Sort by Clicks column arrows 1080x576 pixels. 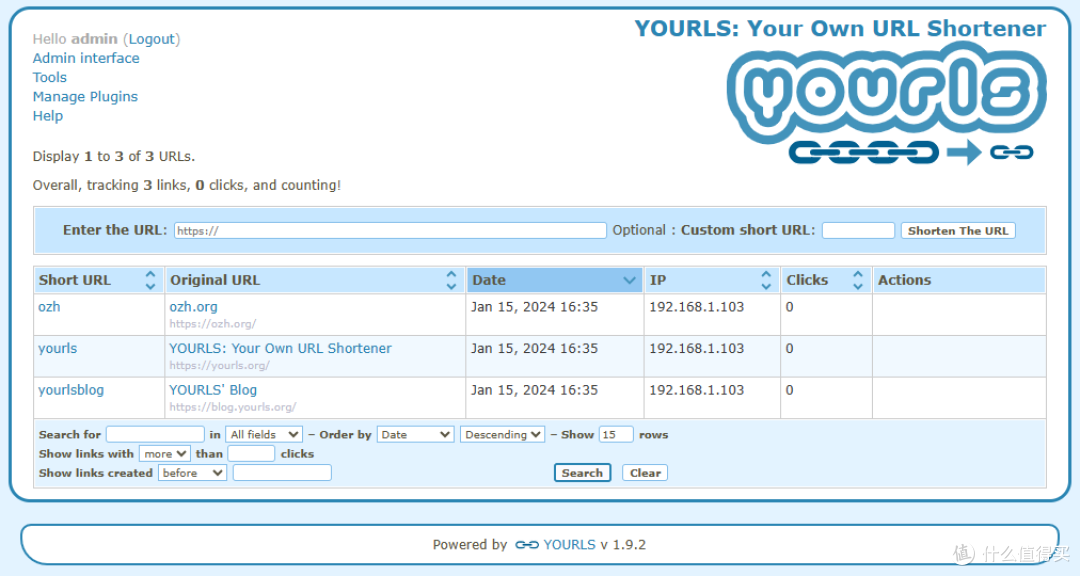coord(857,280)
